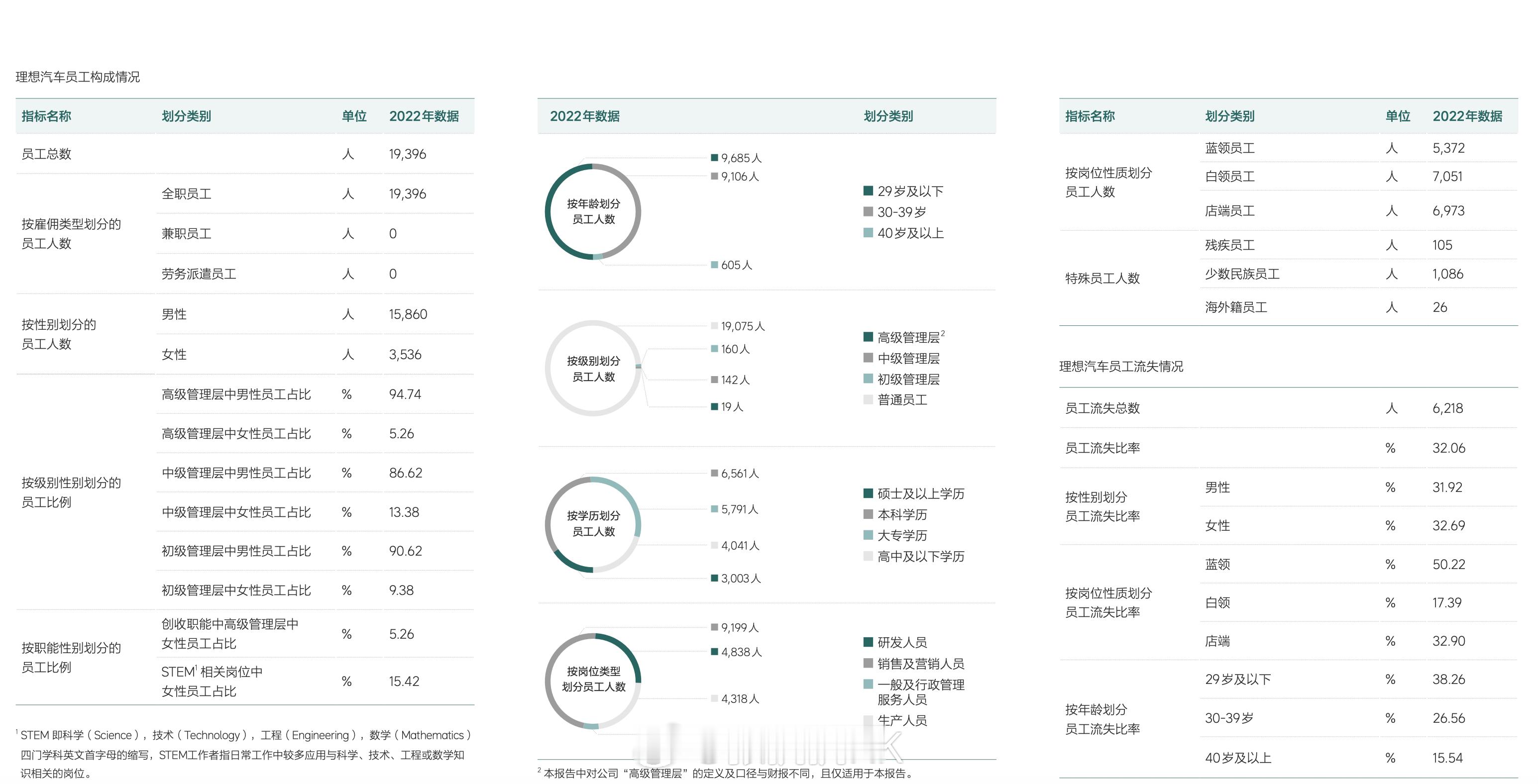Click the 硕士及以上学历 legend text
This screenshot has width=1538, height=784.
click(921, 493)
